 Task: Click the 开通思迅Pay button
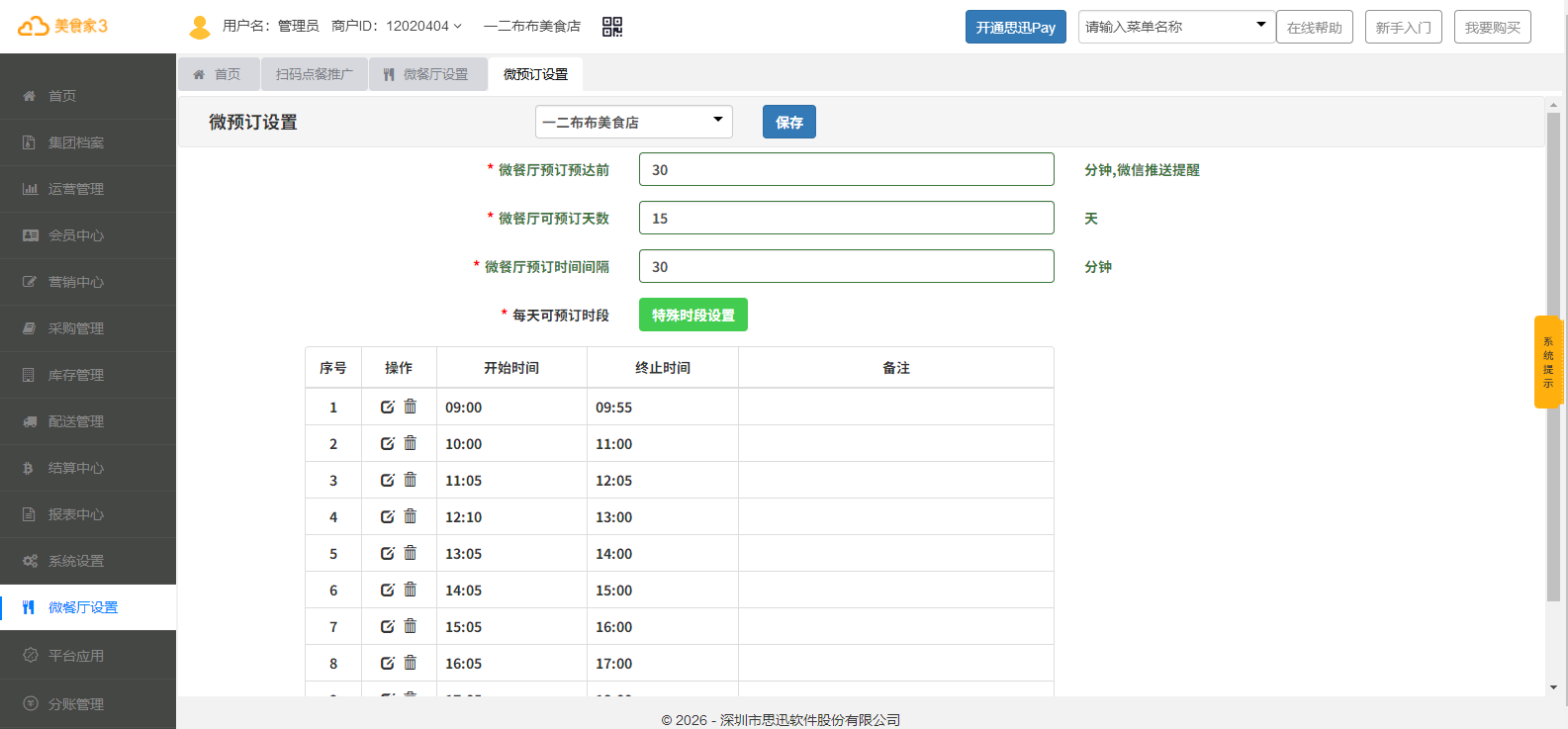(x=1015, y=27)
